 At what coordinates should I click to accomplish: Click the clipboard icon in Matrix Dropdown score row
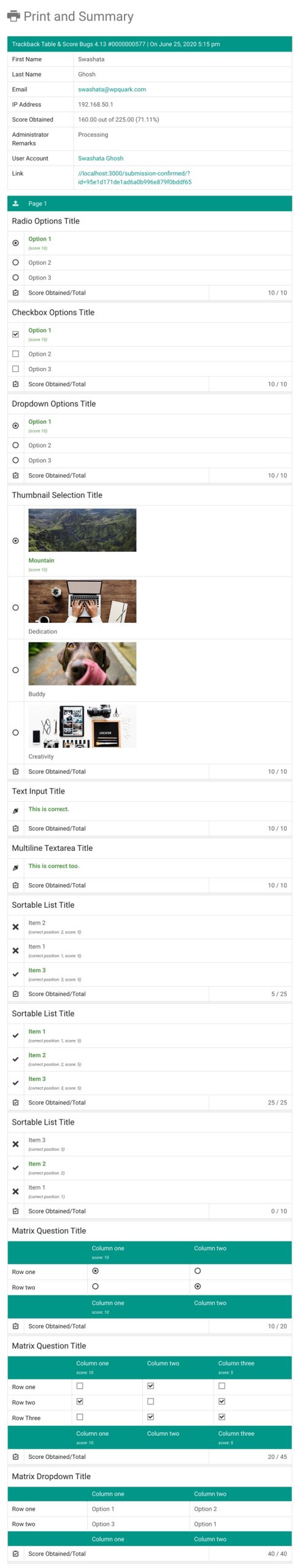pos(15,1553)
